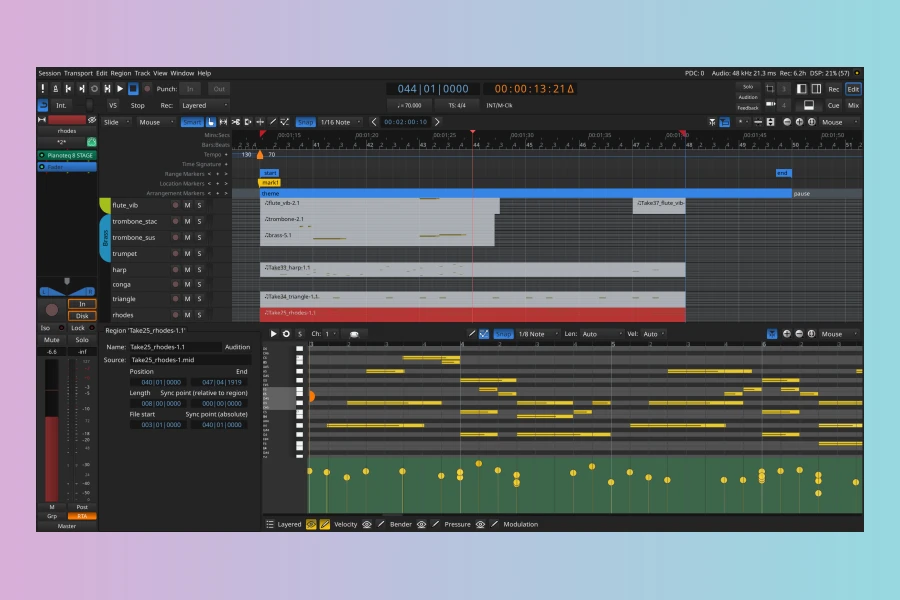Click the Name field showing Take25_rhodes-1.1
Image resolution: width=900 pixels, height=600 pixels.
(x=174, y=347)
